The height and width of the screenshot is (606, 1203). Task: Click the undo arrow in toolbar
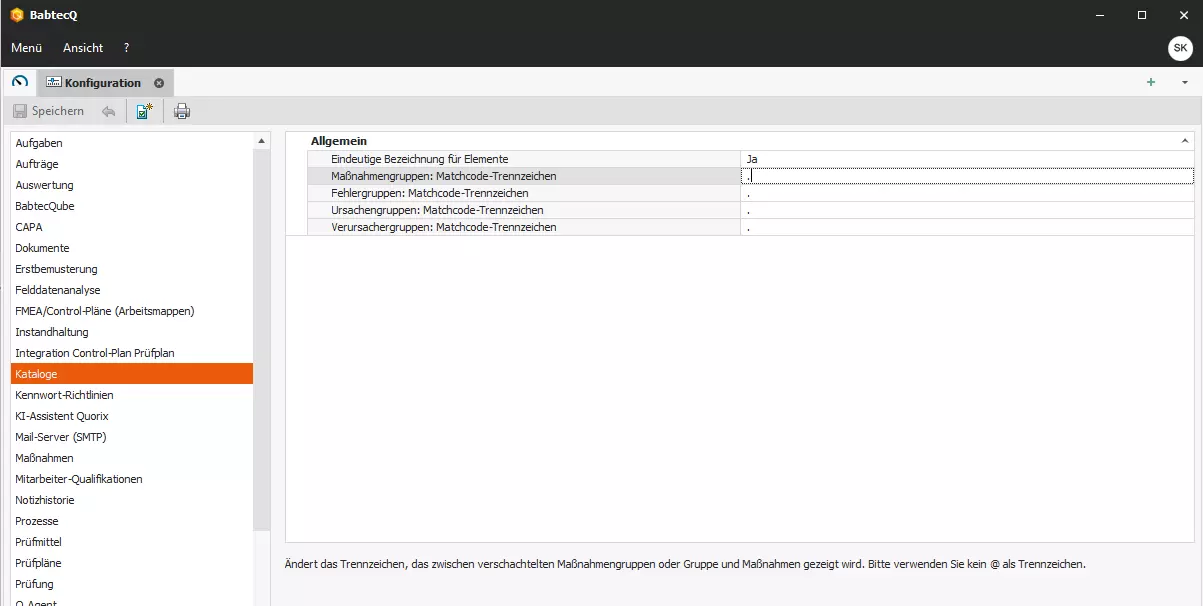108,111
